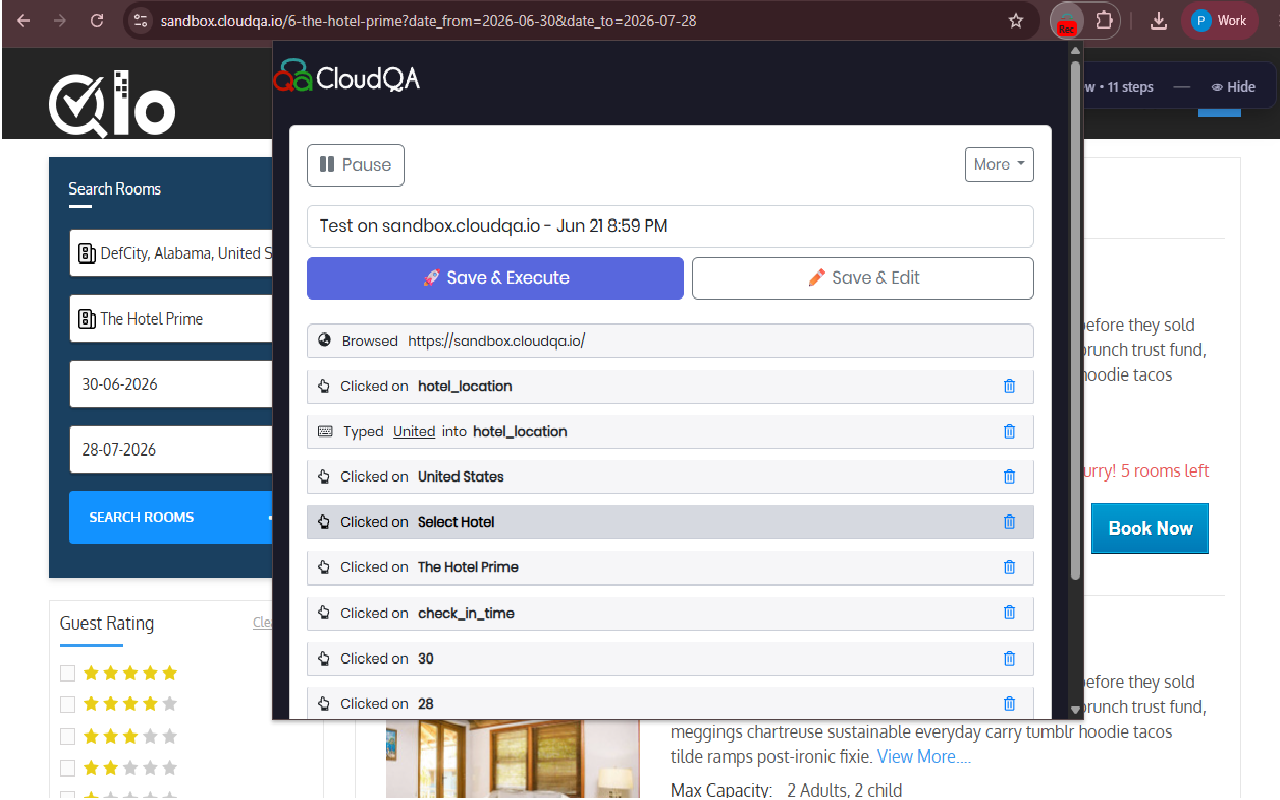Click Save & Execute
This screenshot has width=1280, height=800.
(495, 278)
